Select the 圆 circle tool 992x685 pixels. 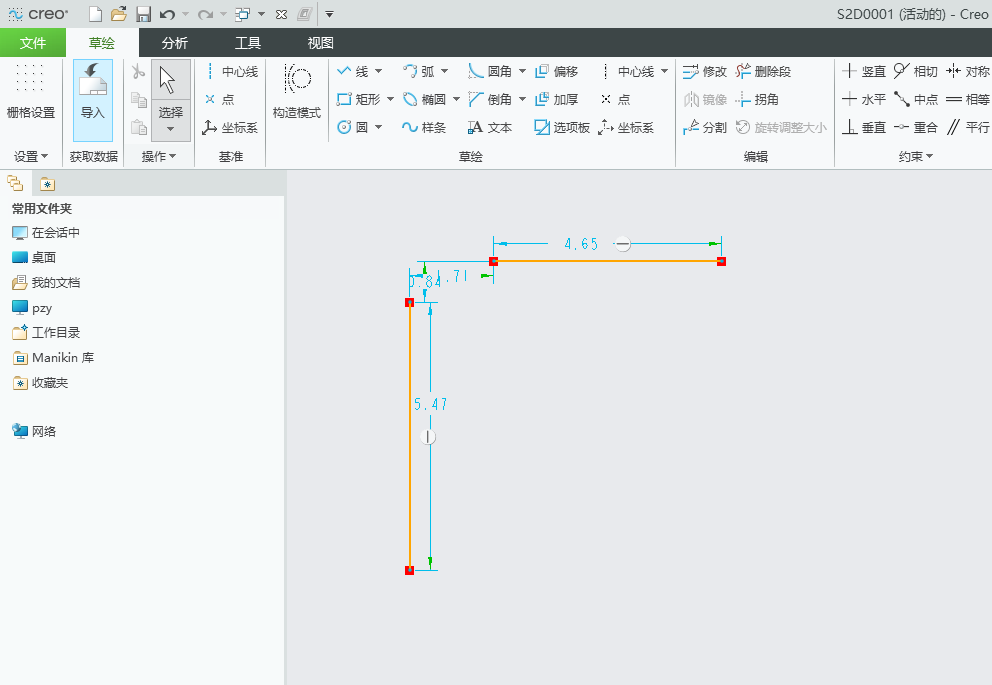pyautogui.click(x=353, y=127)
